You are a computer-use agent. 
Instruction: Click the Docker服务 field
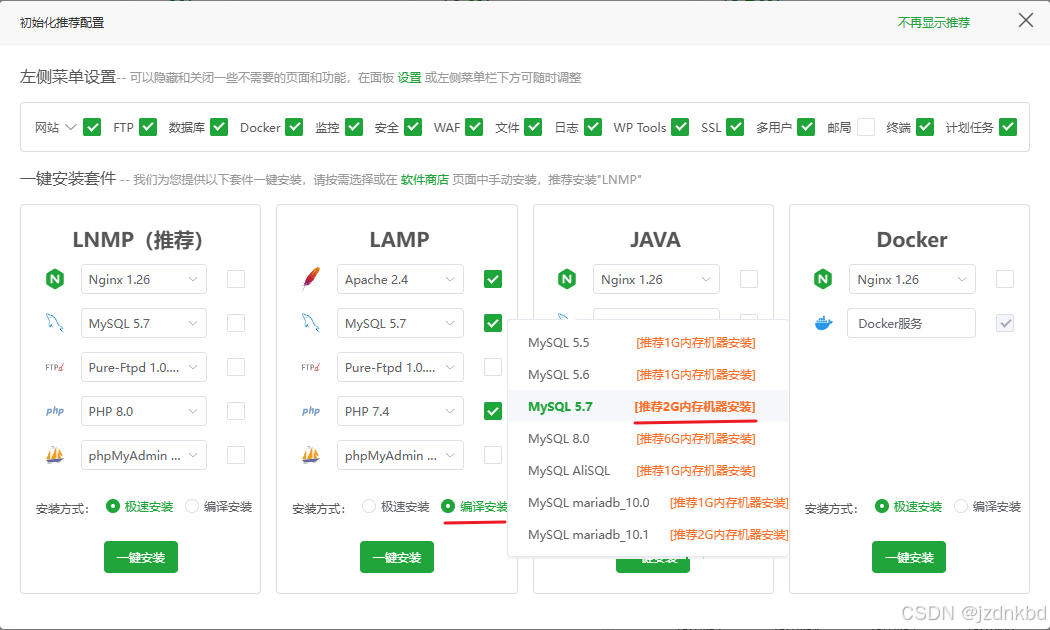point(911,323)
